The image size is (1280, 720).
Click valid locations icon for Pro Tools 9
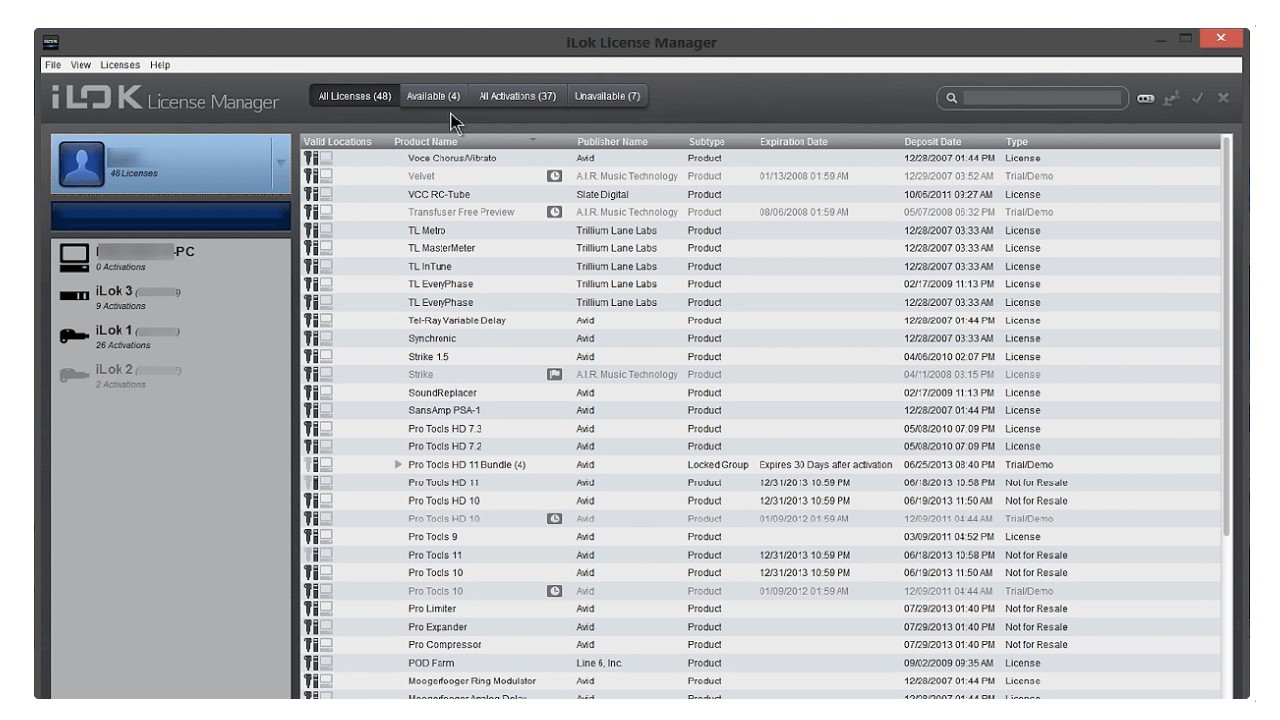(319, 537)
